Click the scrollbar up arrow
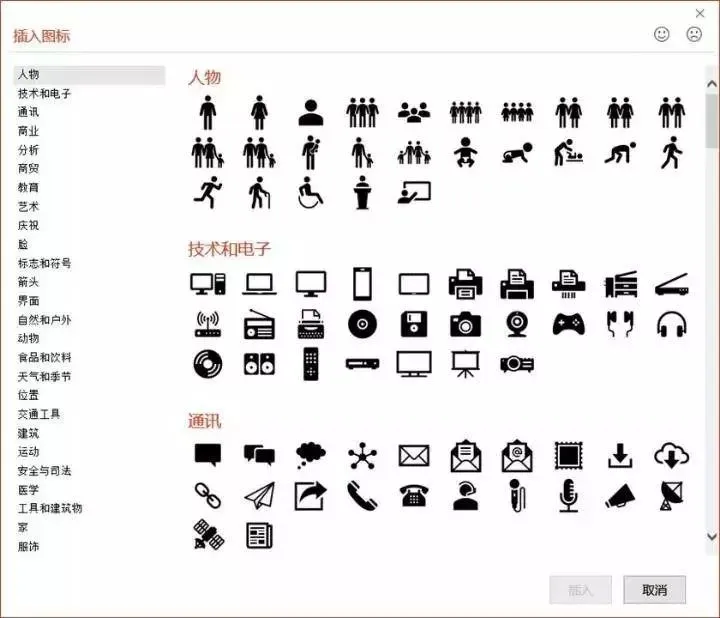The height and width of the screenshot is (618, 720). pyautogui.click(x=712, y=84)
